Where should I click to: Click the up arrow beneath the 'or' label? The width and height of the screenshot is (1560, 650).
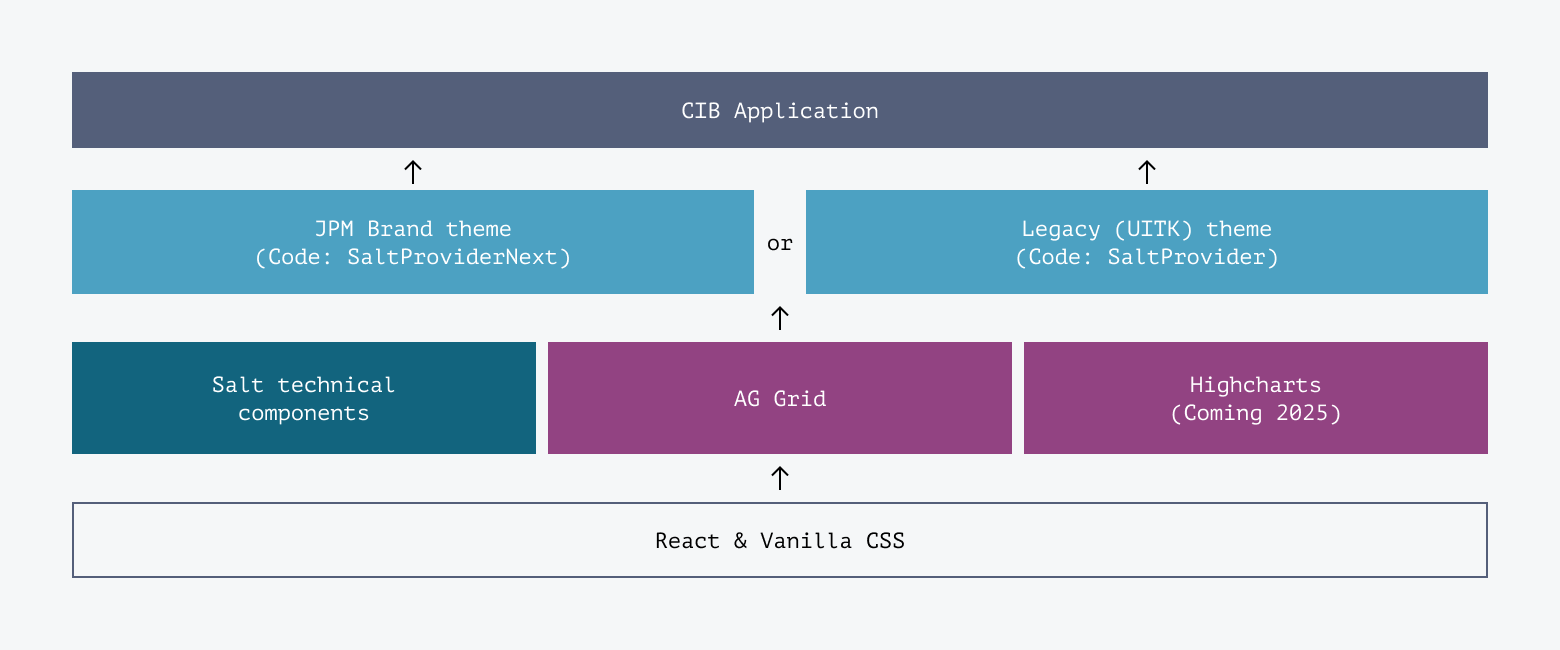(780, 318)
